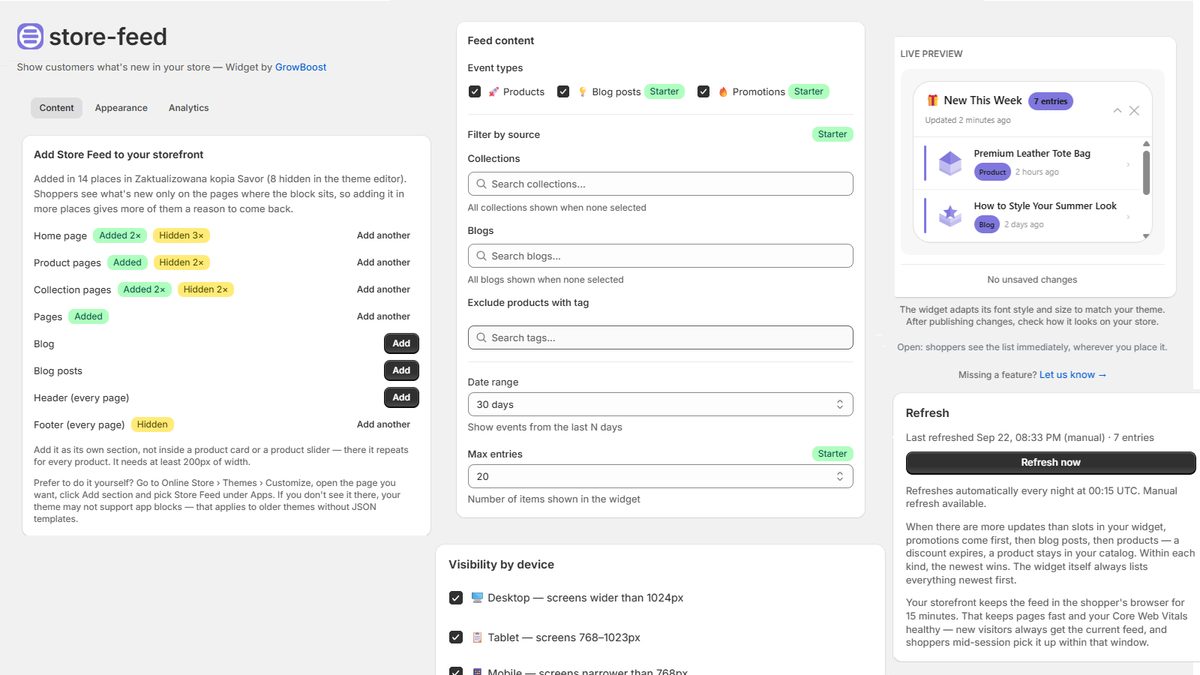This screenshot has width=1200, height=675.
Task: Click the Starter badge beside Max entries
Action: tap(832, 454)
